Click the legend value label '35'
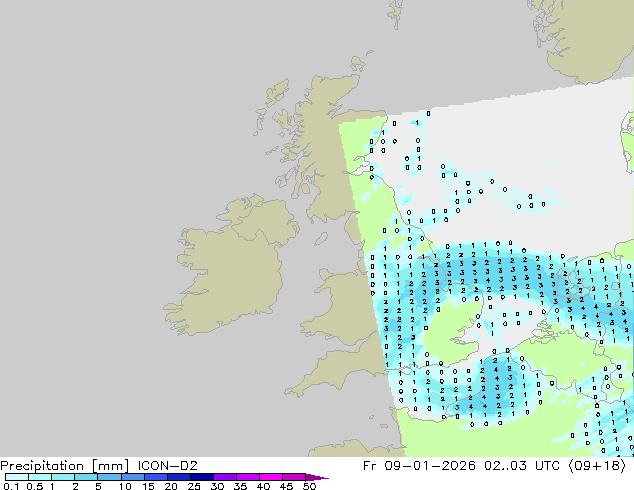 [x=240, y=486]
